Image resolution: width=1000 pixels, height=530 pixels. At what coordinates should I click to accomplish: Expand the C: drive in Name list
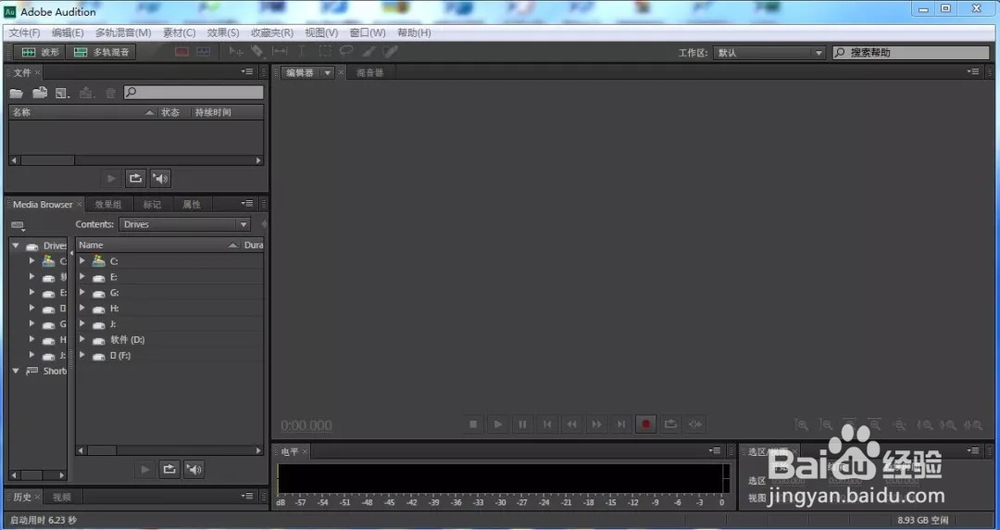pos(82,261)
